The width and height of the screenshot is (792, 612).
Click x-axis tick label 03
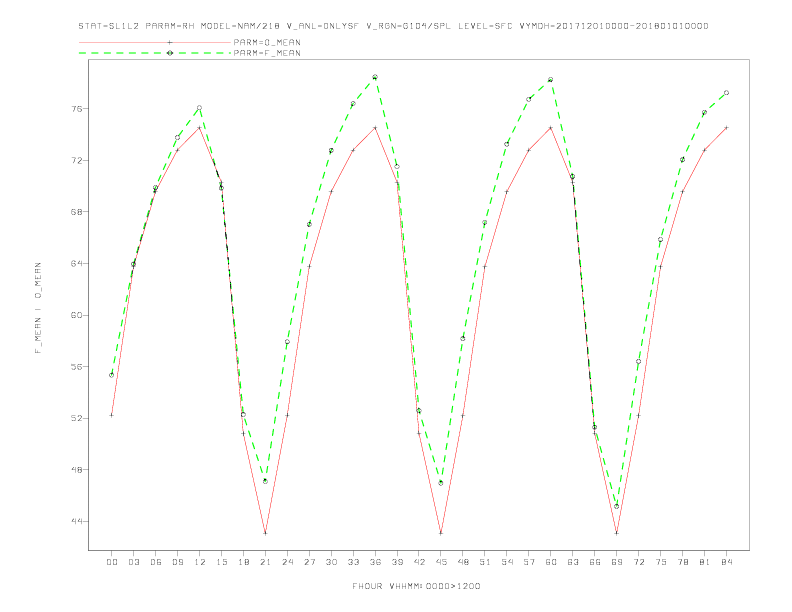coord(133,562)
